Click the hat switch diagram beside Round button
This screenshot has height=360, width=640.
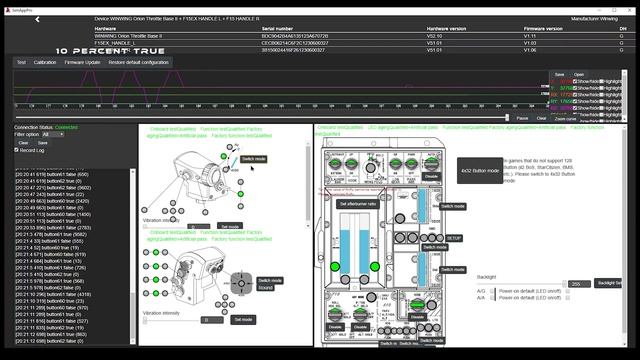(241, 283)
